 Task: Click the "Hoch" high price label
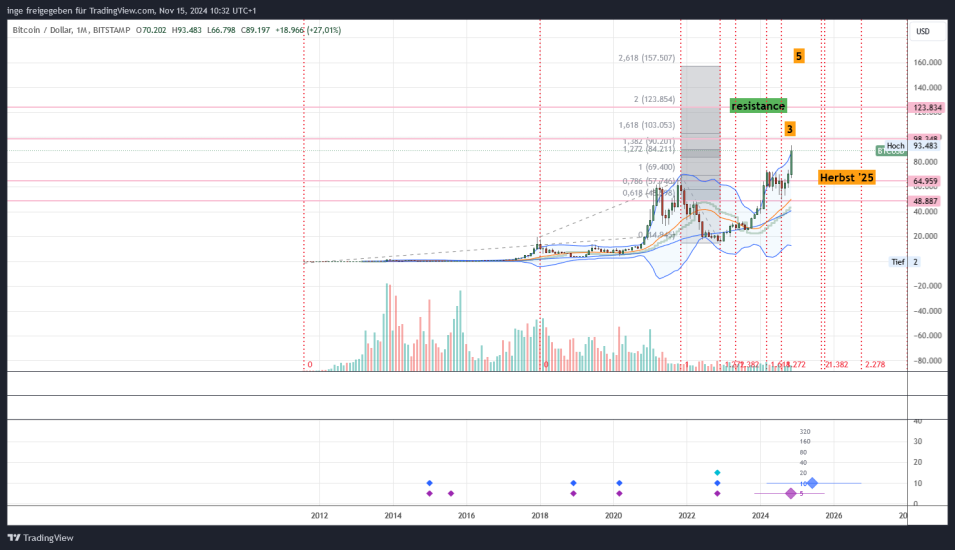click(x=895, y=145)
